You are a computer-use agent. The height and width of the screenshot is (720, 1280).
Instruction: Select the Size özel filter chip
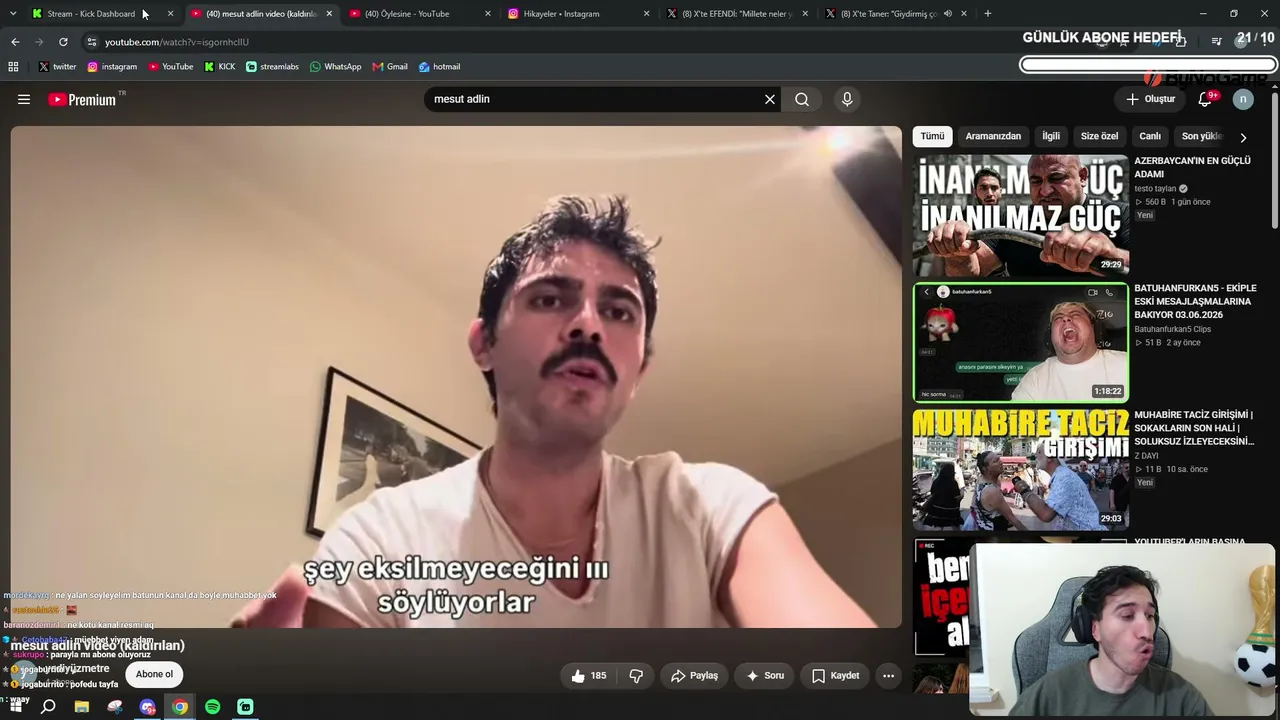[1099, 136]
